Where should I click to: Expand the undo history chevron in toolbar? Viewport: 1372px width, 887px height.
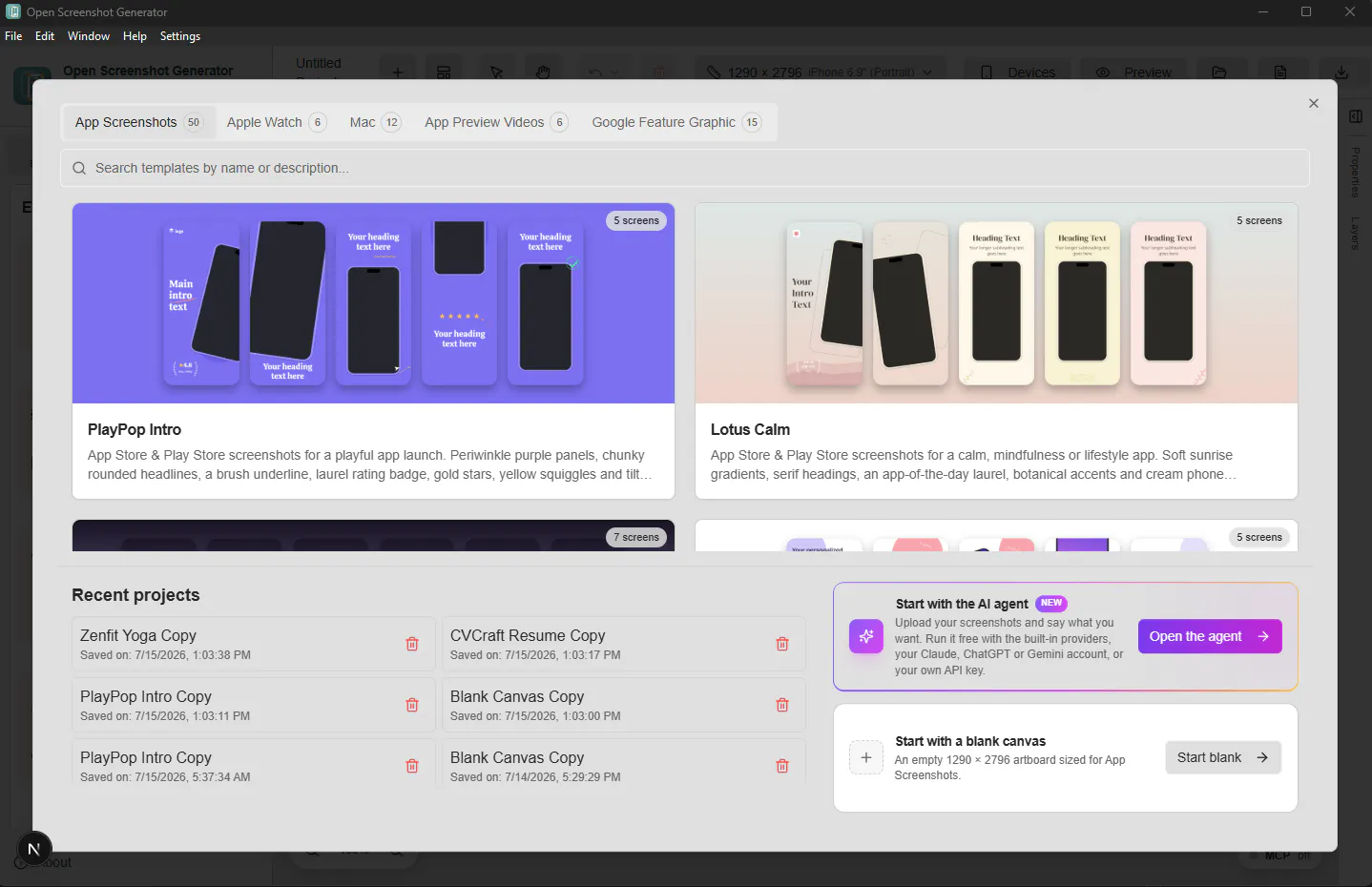click(x=614, y=72)
